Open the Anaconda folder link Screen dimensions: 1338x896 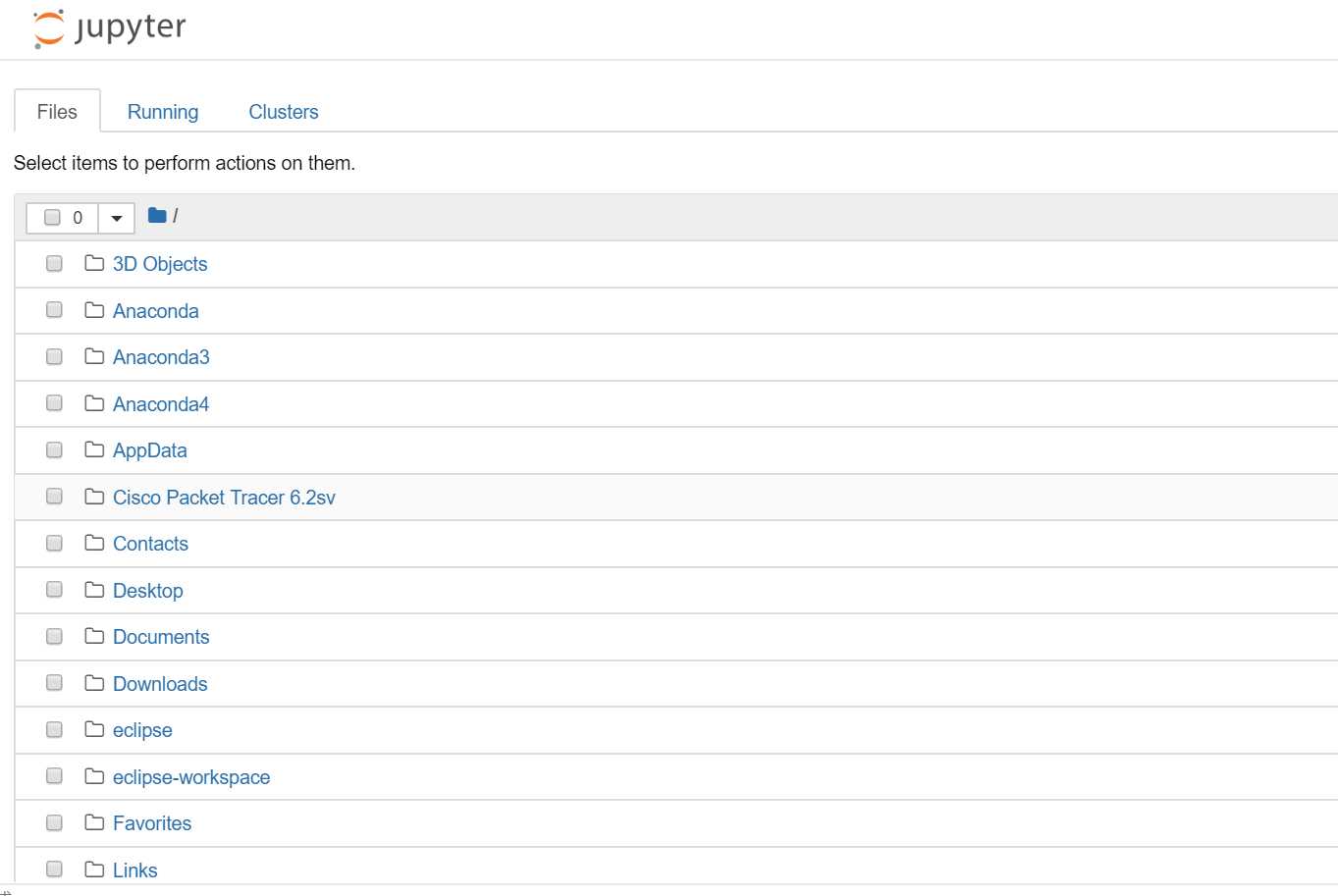tap(156, 311)
